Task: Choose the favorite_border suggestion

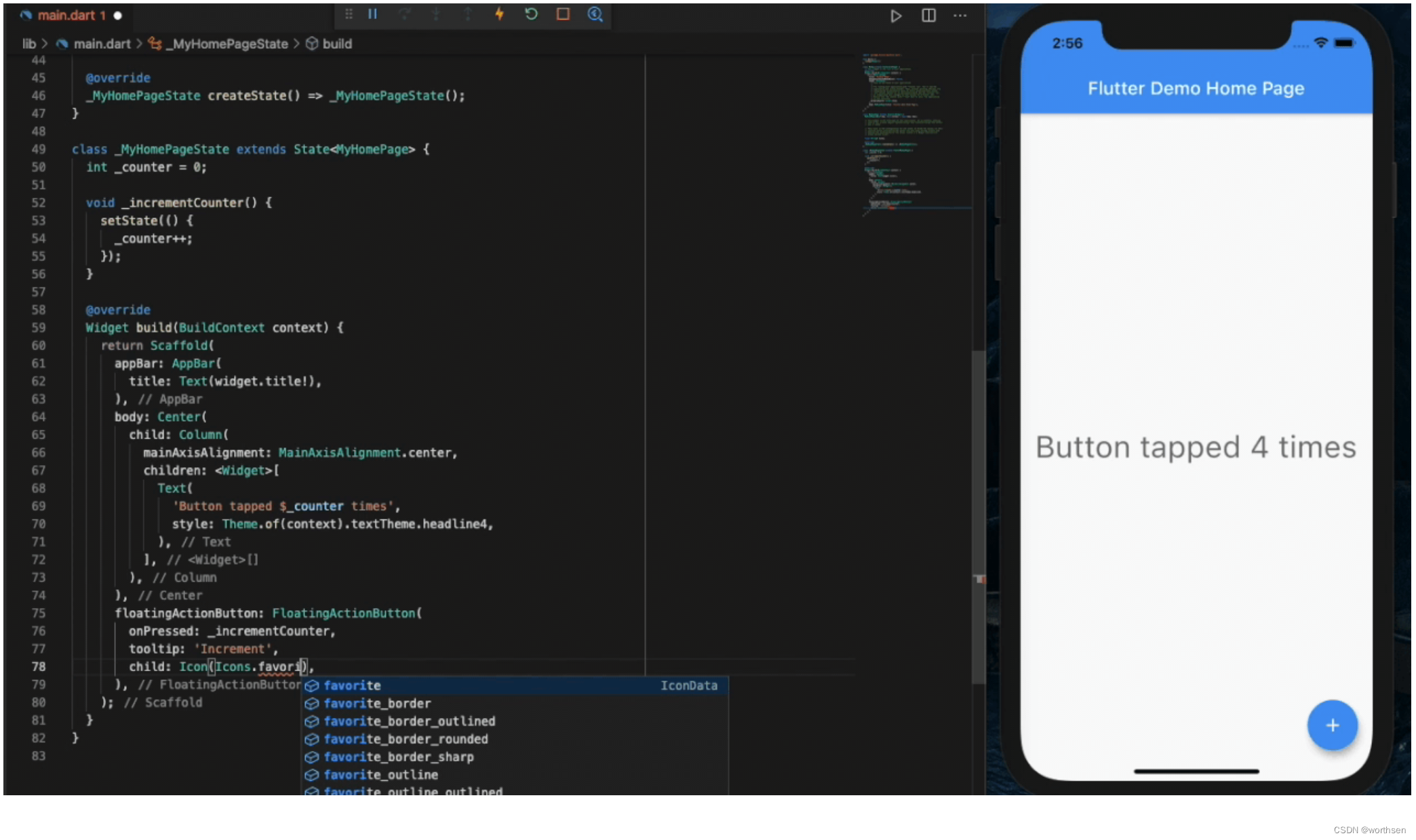Action: (515, 704)
